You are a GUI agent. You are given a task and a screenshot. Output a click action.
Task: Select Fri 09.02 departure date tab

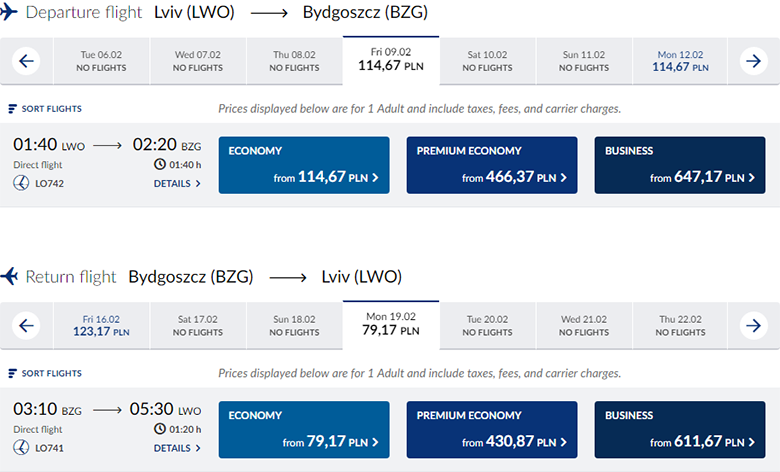click(390, 59)
